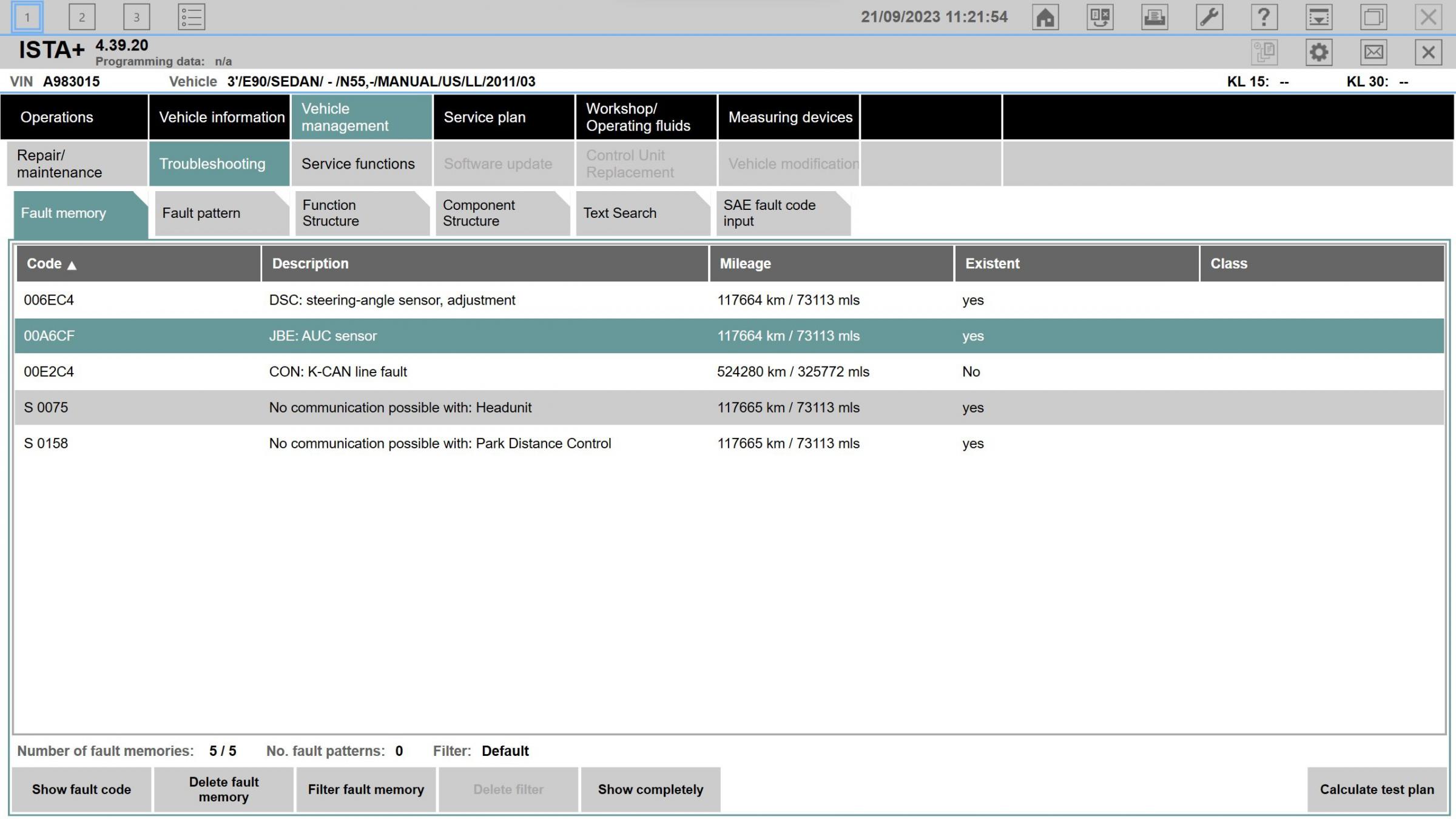Click the list/menu icon top toolbar

(190, 17)
